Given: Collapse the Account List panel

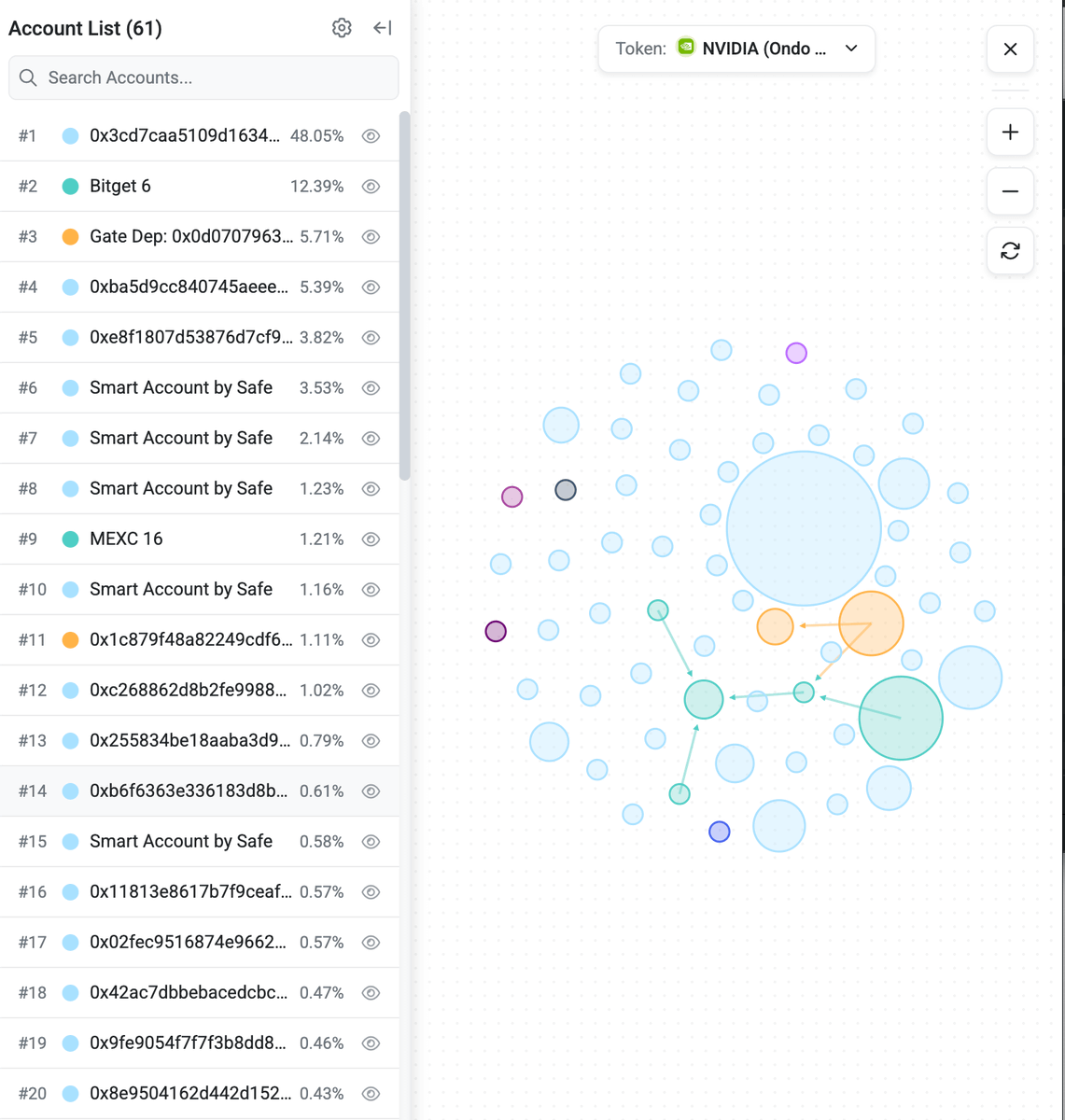Looking at the screenshot, I should tap(383, 28).
